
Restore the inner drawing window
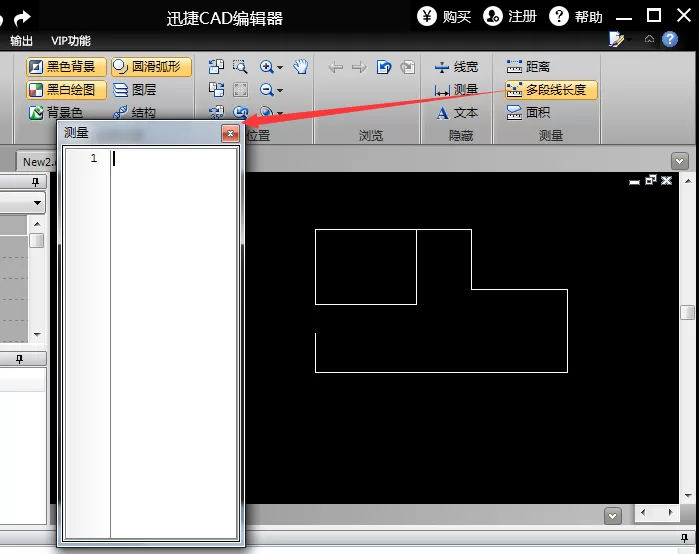point(651,180)
